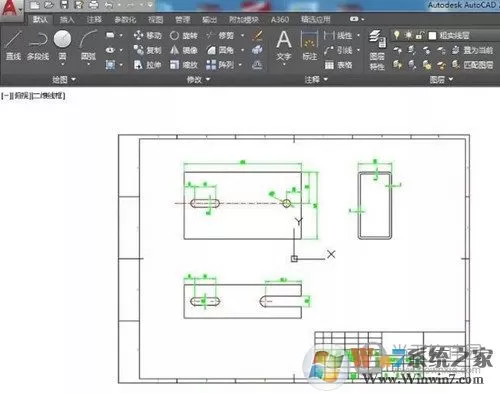Click the Hatch tool icon in draw panel
The width and height of the screenshot is (500, 393).
point(110,65)
